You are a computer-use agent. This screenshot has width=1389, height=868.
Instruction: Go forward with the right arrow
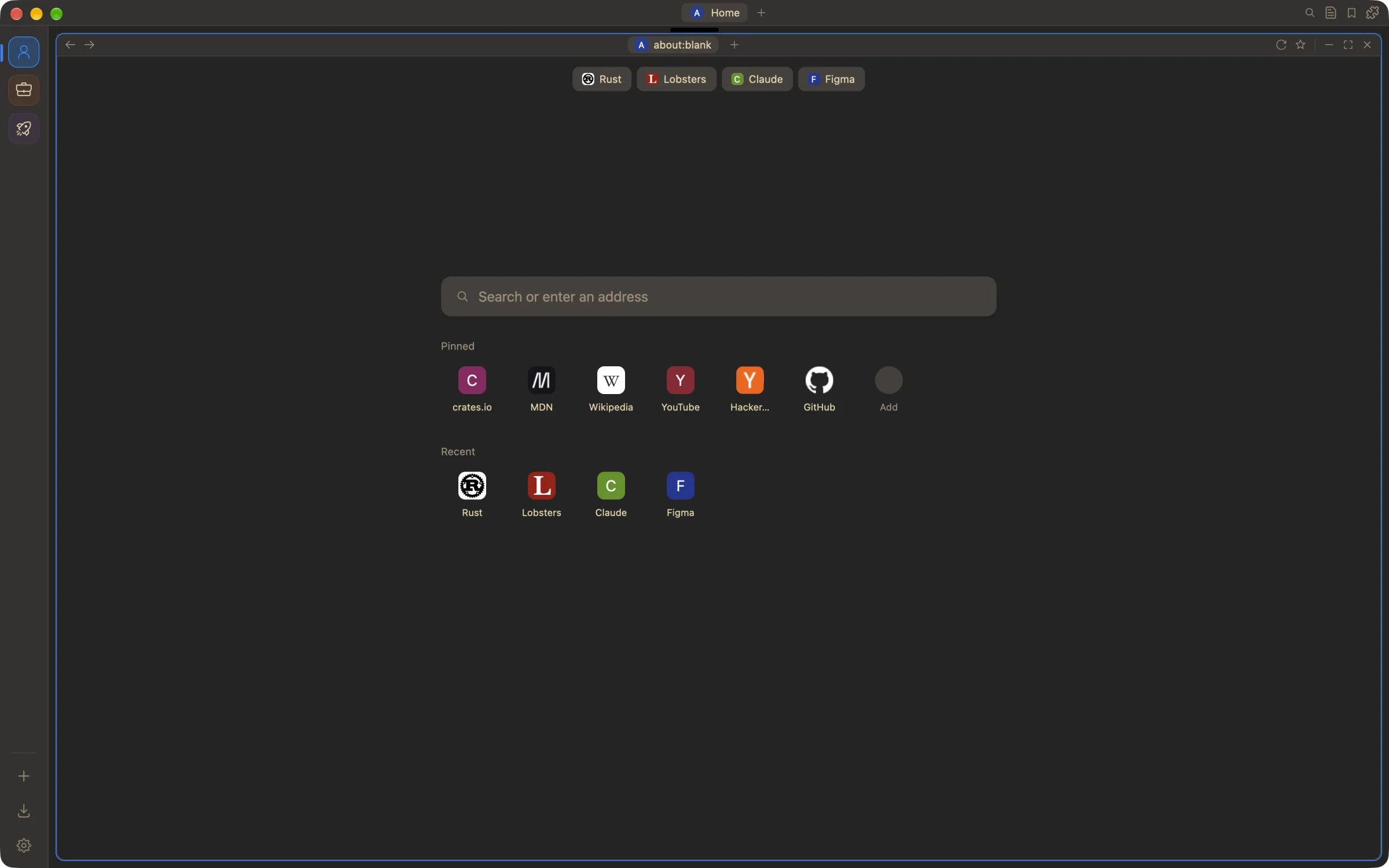coord(89,45)
